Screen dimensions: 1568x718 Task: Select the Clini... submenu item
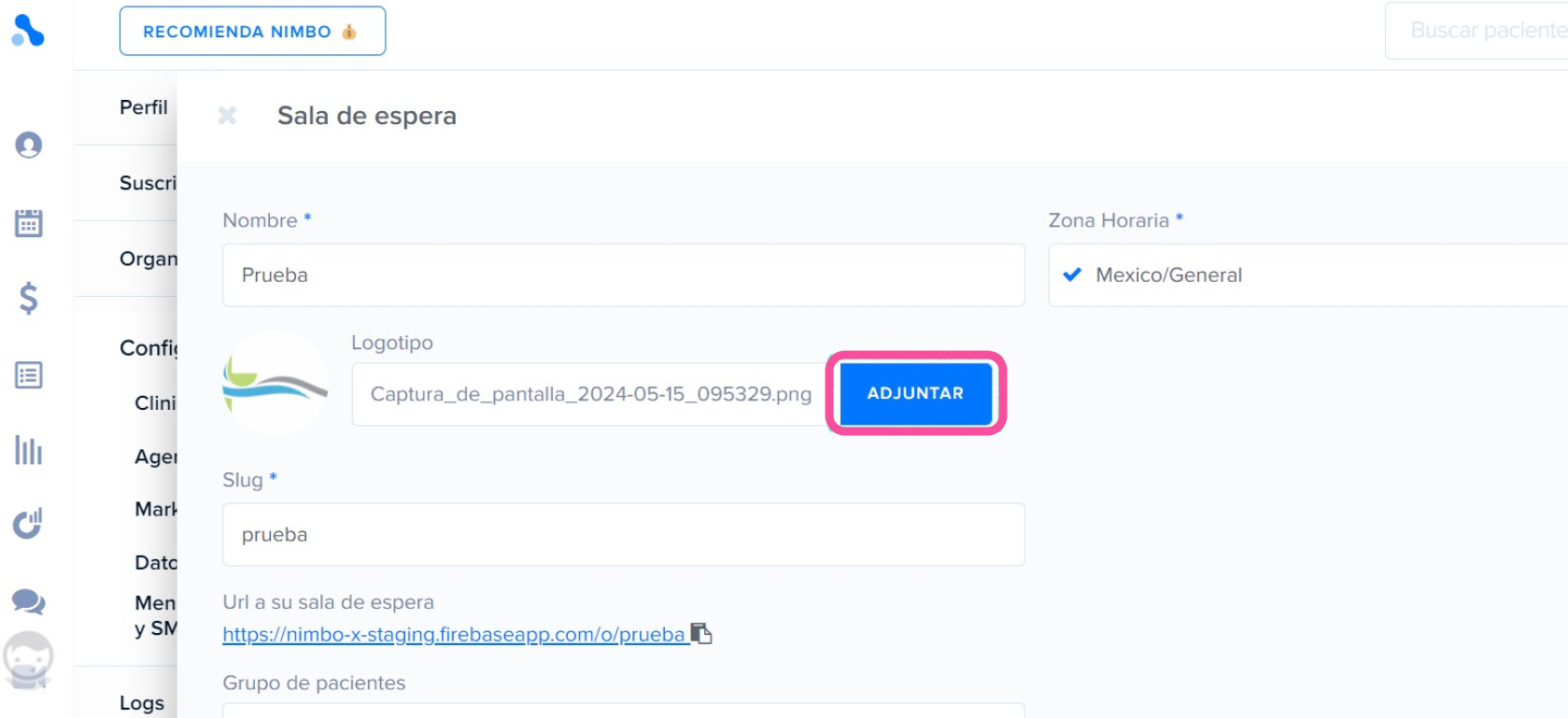155,402
